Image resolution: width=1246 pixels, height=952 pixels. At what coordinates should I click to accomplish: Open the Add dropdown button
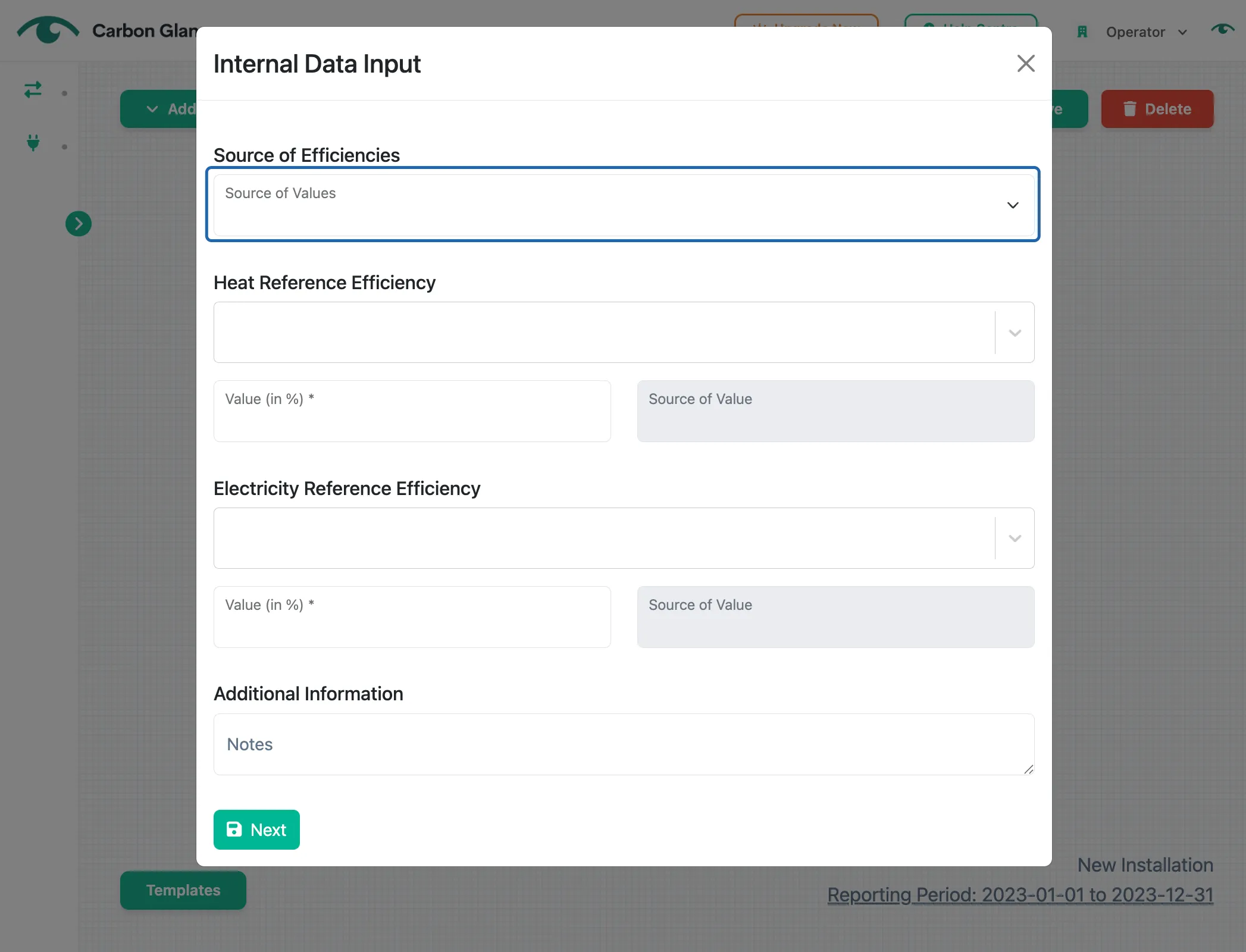[x=159, y=109]
